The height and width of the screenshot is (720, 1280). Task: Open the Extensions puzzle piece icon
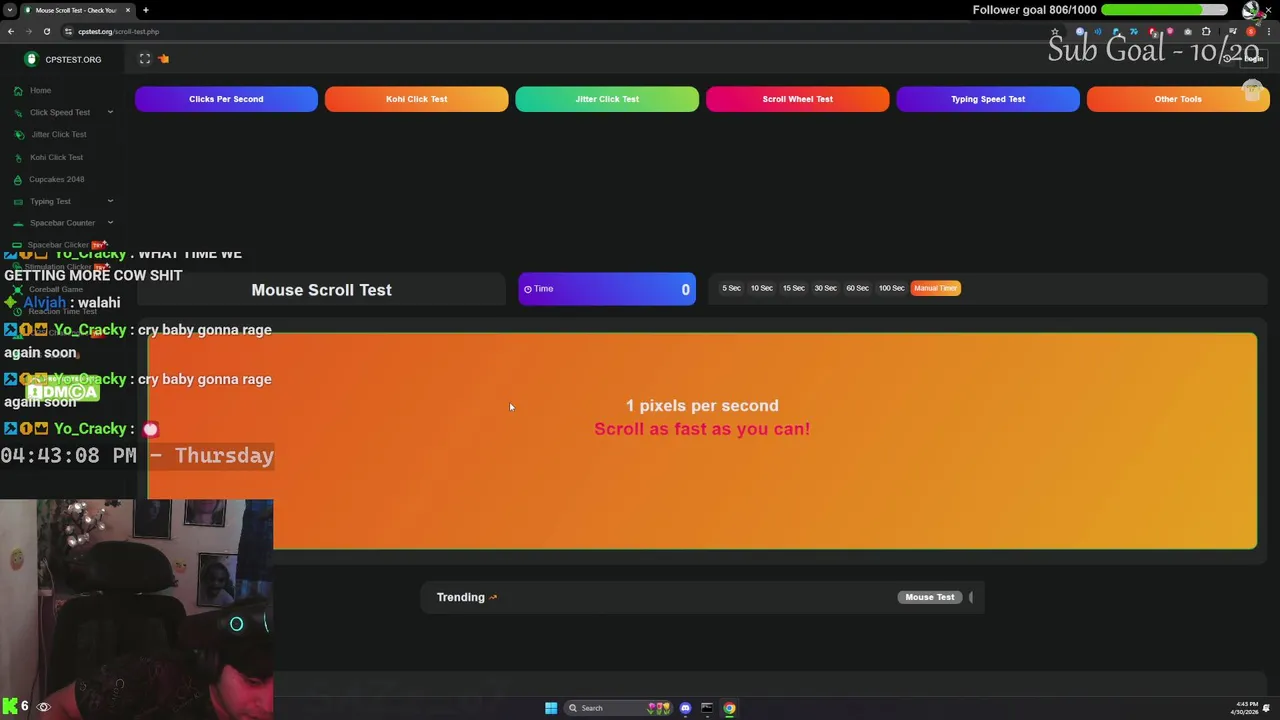click(1206, 31)
